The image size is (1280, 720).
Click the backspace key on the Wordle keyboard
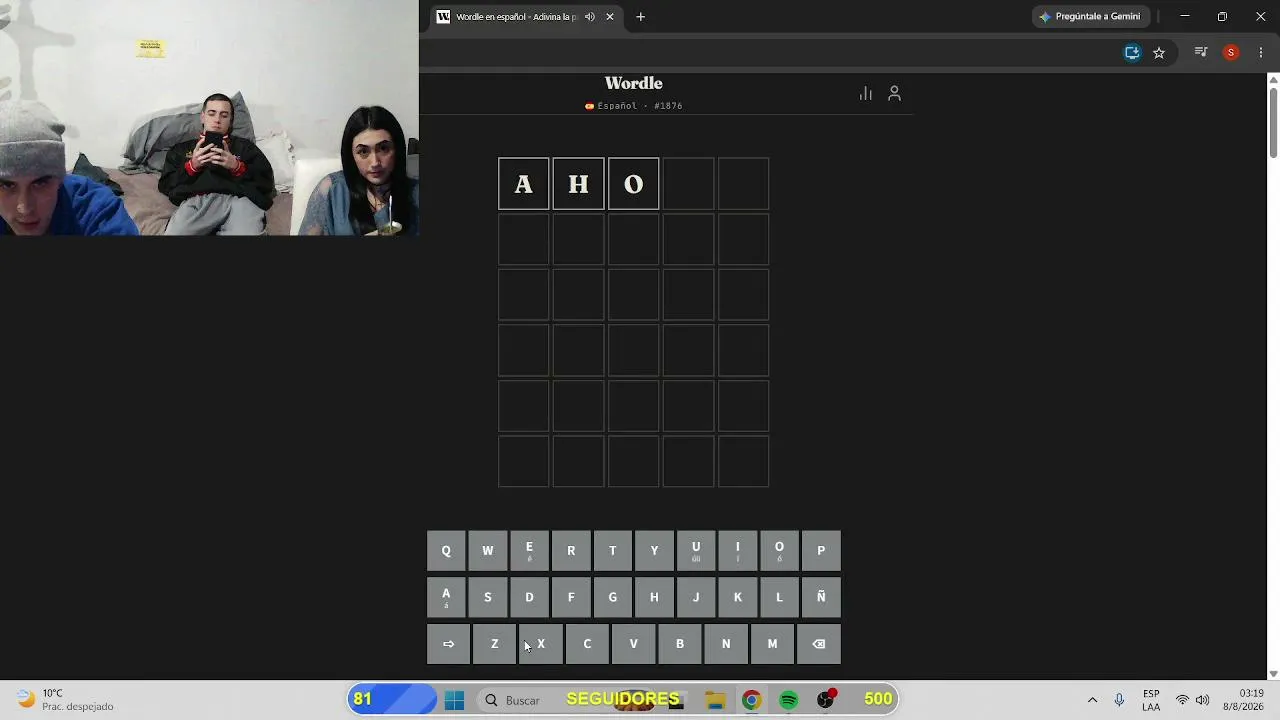(x=819, y=644)
